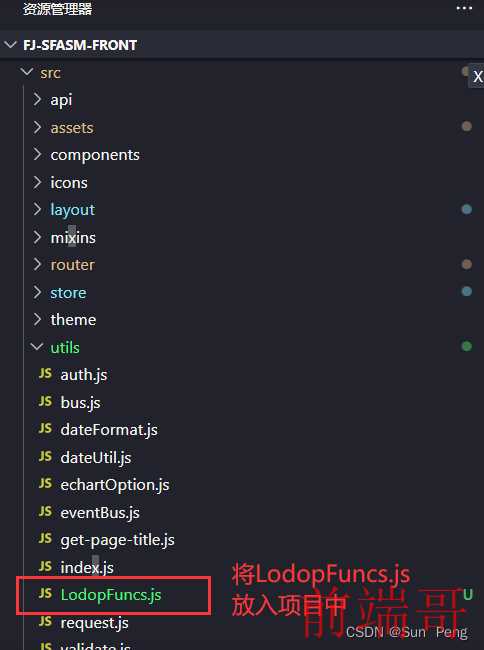Expand the components folder
The image size is (484, 650).
coord(37,154)
